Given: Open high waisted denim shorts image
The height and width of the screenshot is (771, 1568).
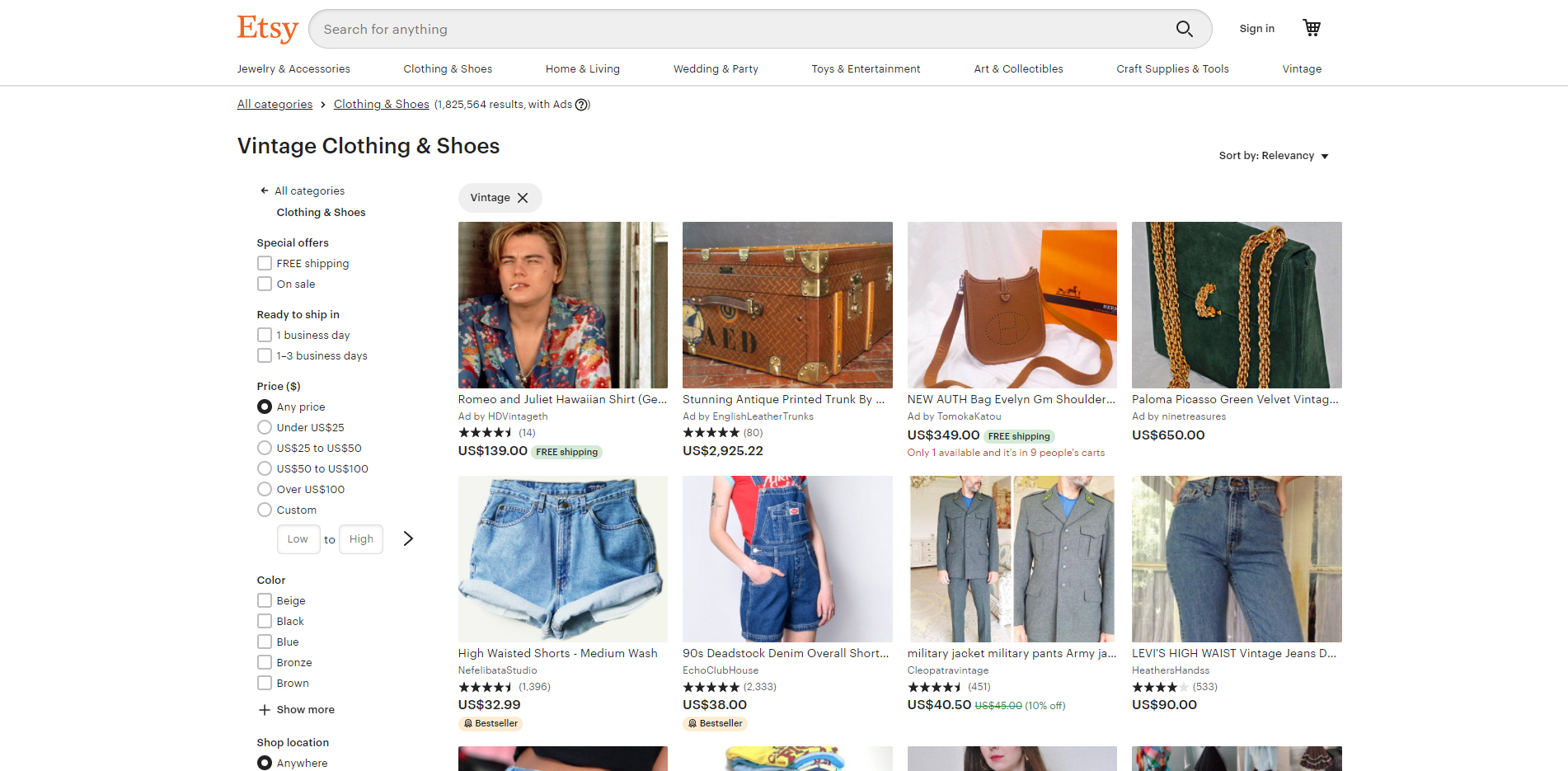Looking at the screenshot, I should [563, 559].
